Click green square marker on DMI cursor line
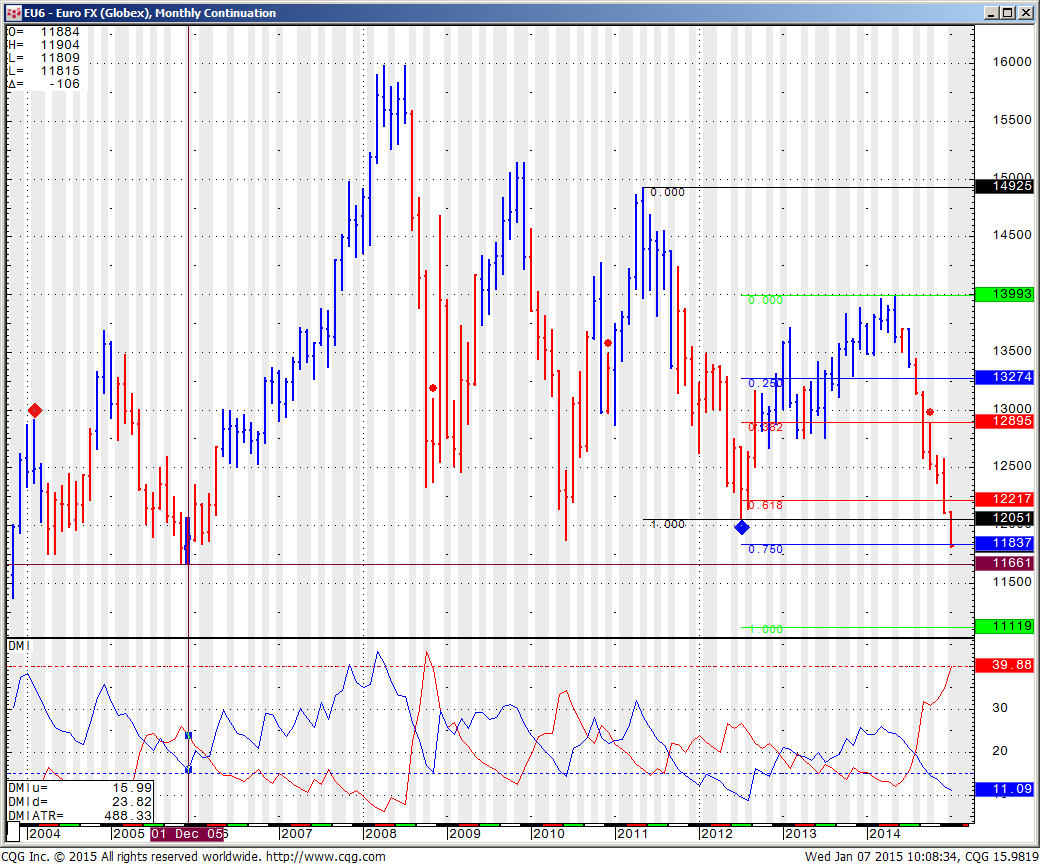1040x864 pixels. click(189, 735)
